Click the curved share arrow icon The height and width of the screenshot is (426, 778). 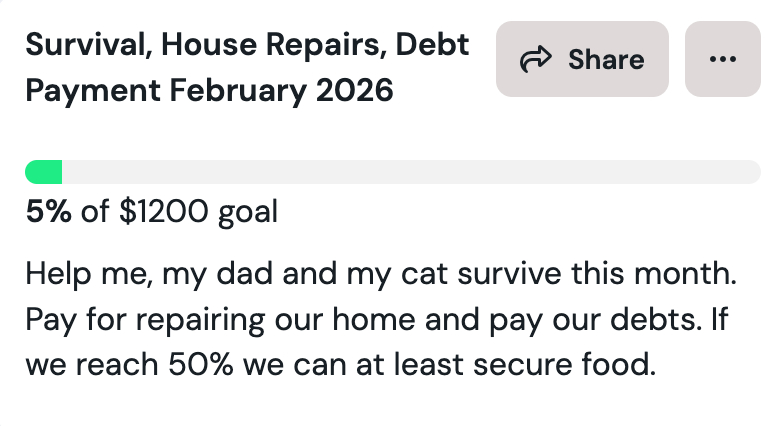[536, 60]
